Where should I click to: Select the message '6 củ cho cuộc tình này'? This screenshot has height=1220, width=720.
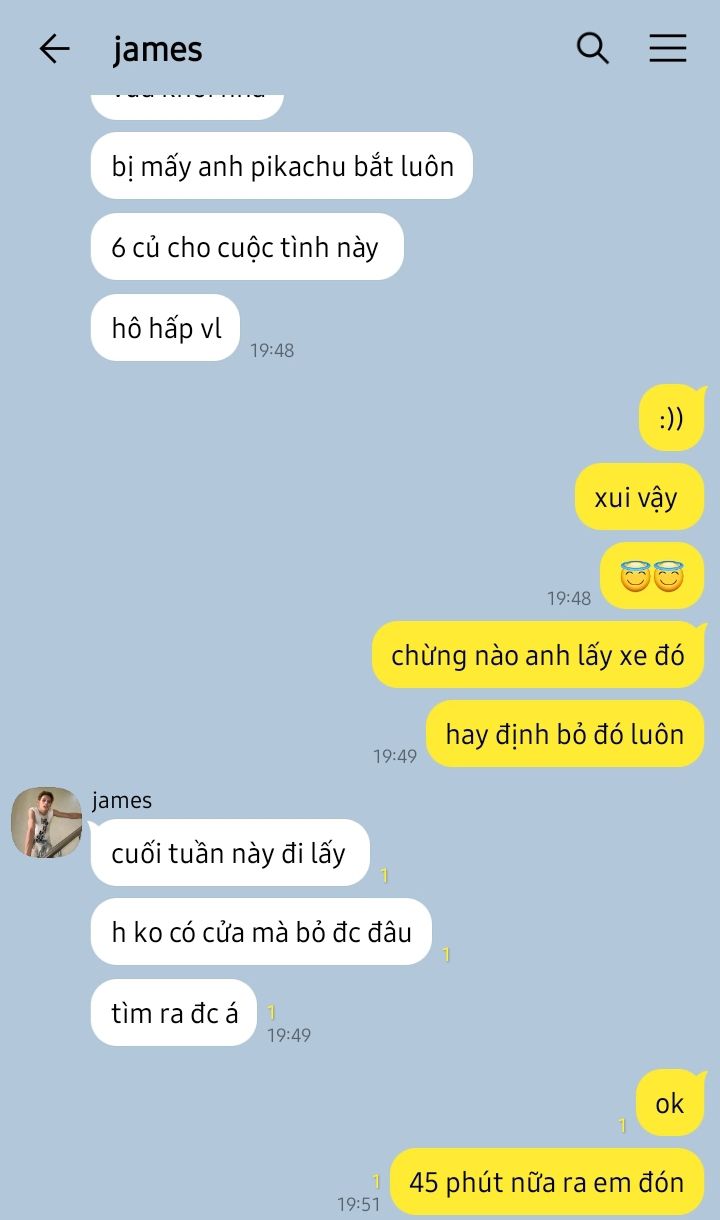(247, 247)
